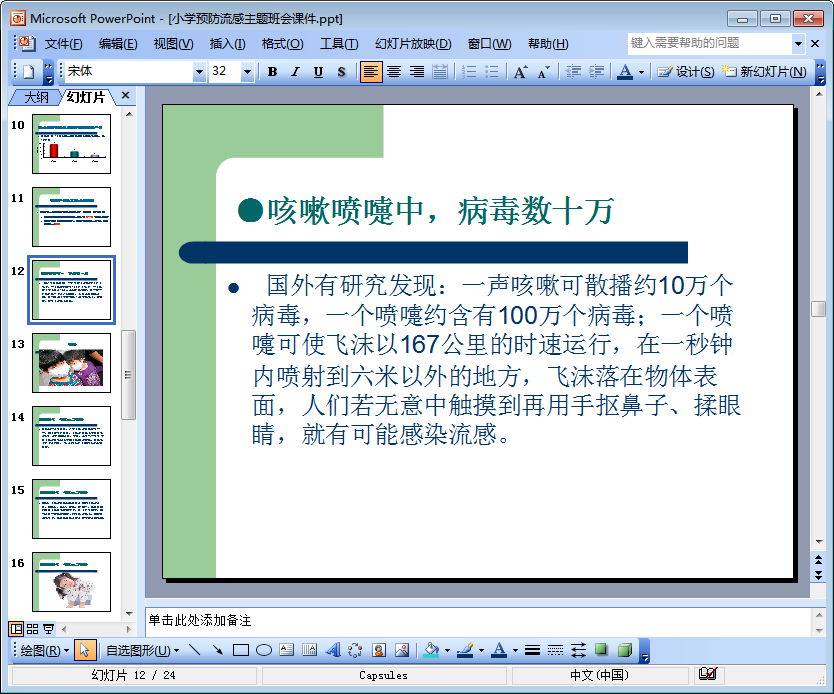Insert diagram or organization chart

coord(355,650)
